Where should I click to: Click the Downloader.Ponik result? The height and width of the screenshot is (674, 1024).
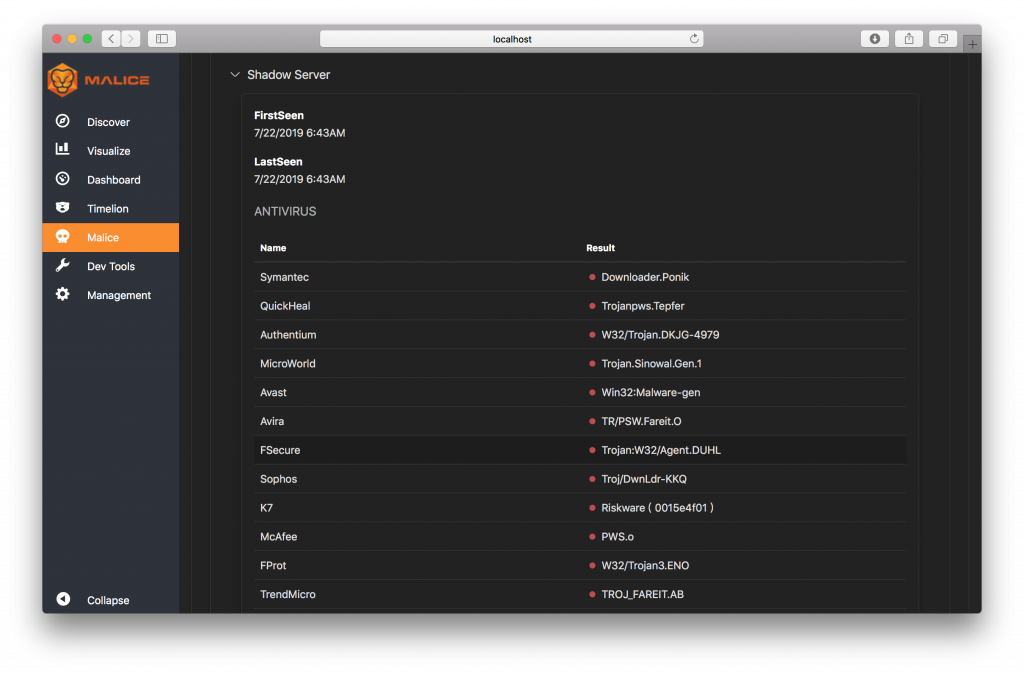coord(645,277)
